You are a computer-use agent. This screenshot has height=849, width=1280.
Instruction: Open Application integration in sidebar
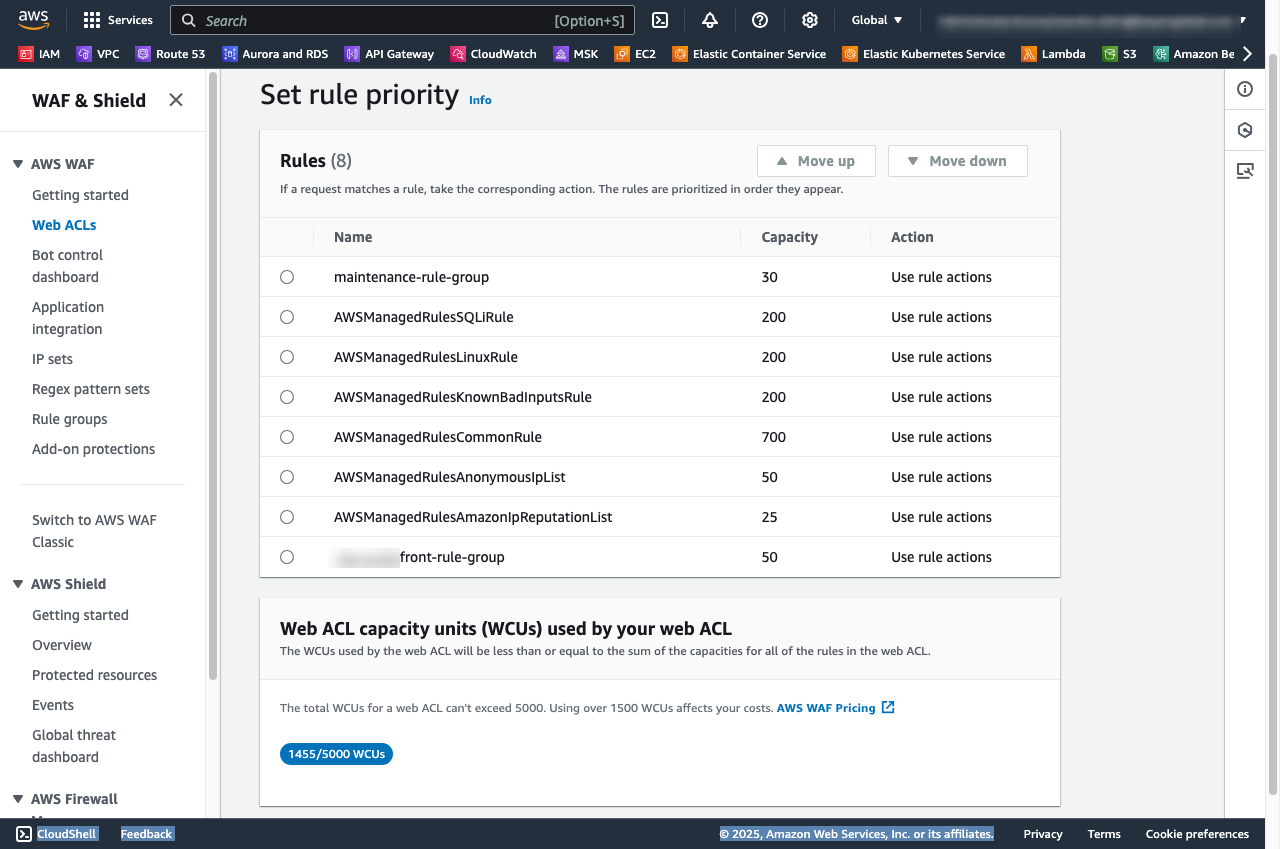pyautogui.click(x=68, y=318)
